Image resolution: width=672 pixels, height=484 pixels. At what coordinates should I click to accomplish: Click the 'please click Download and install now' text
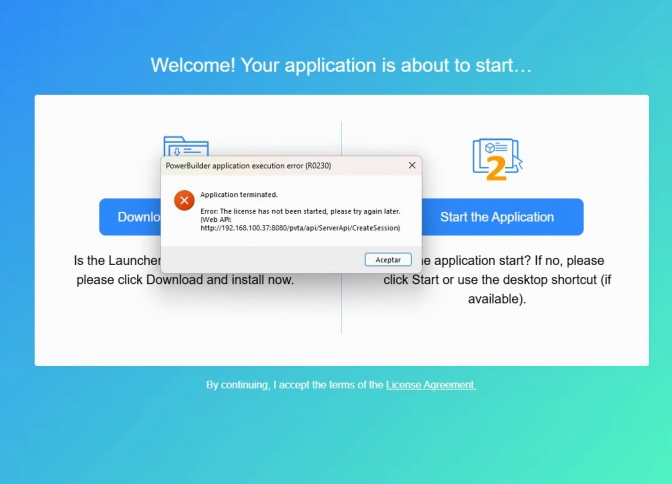pyautogui.click(x=185, y=279)
